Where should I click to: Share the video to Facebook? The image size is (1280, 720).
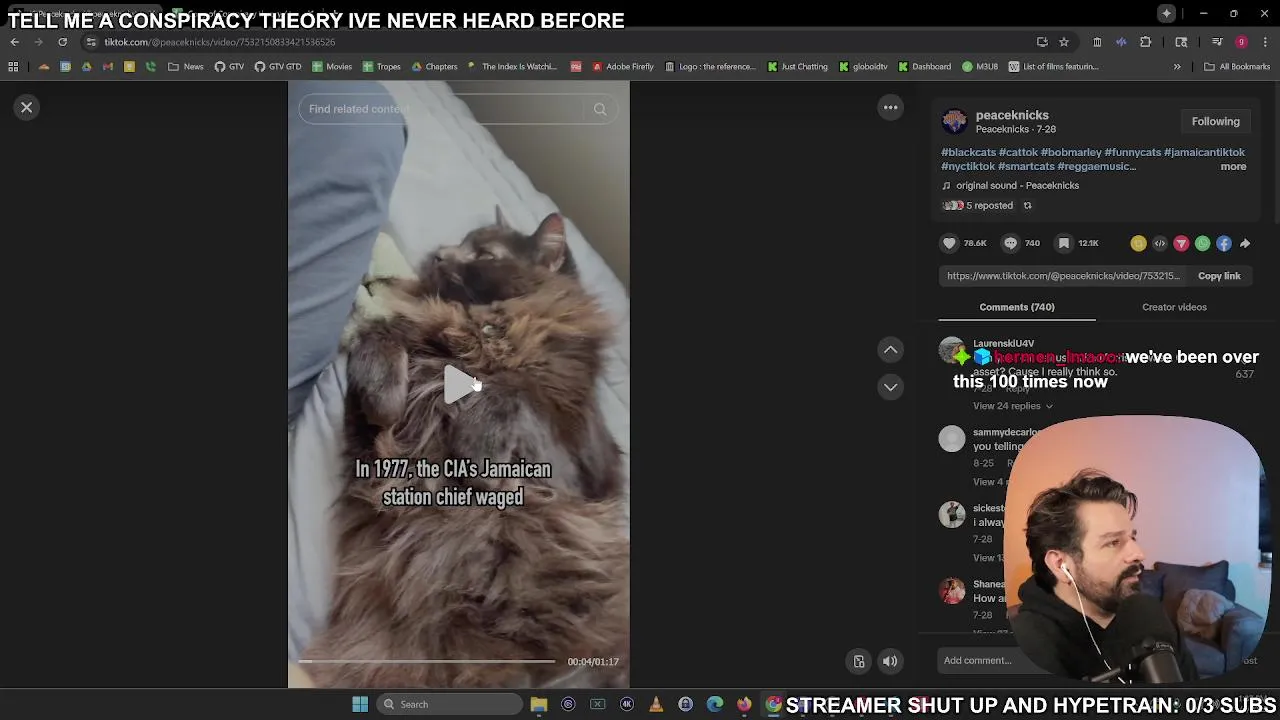point(1224,243)
